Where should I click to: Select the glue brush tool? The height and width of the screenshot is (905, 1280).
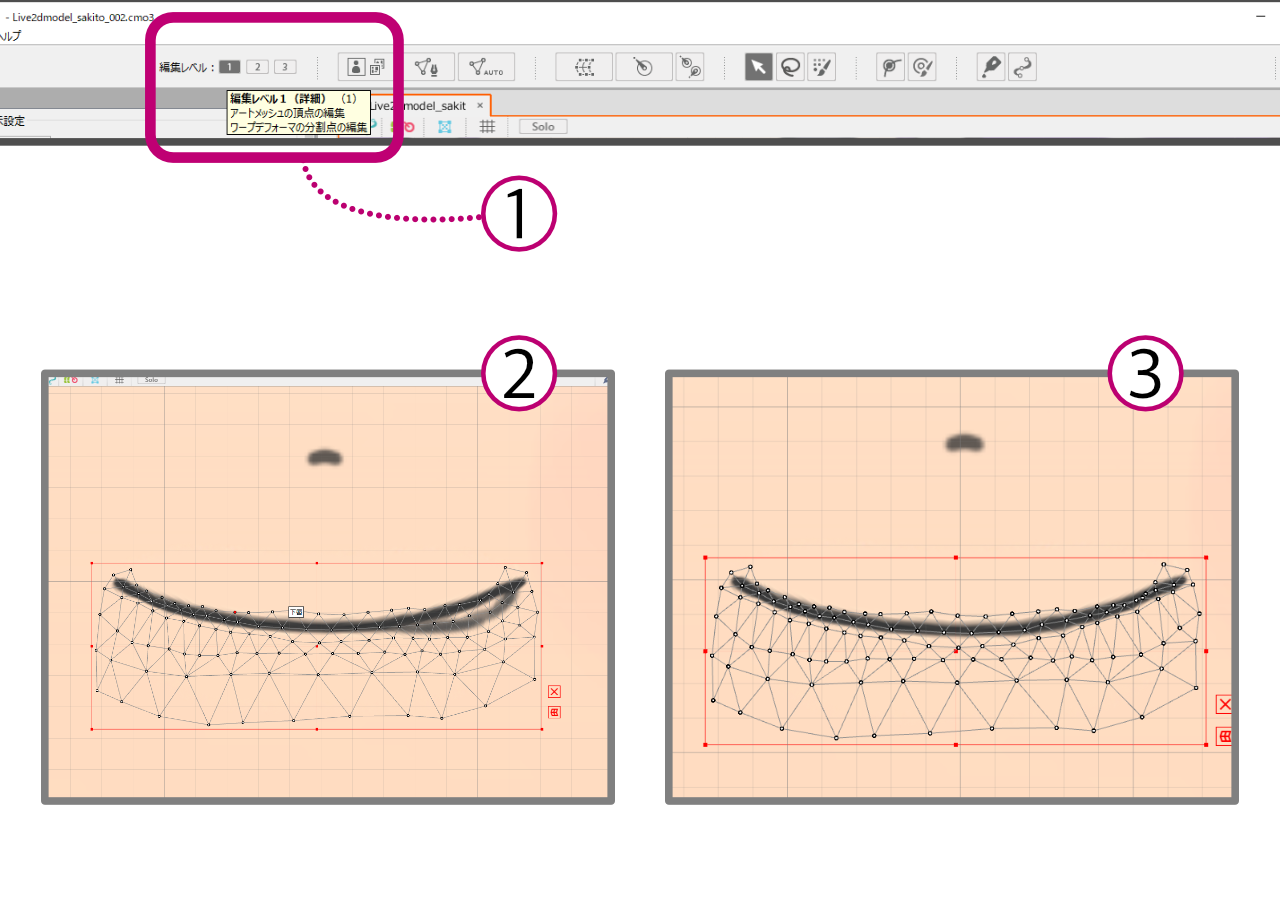(922, 67)
